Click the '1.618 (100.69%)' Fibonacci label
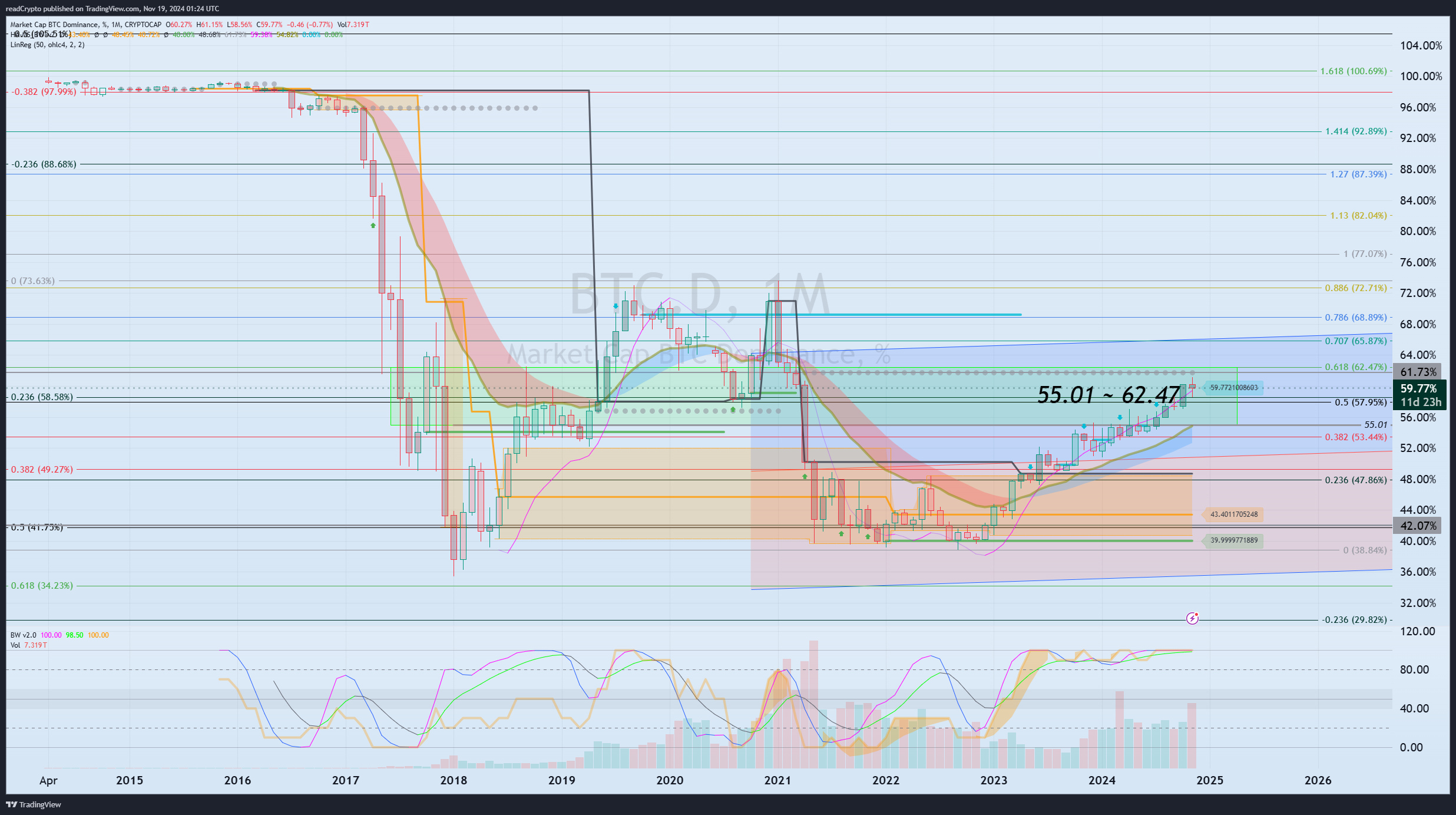The image size is (1456, 815). tap(1354, 71)
